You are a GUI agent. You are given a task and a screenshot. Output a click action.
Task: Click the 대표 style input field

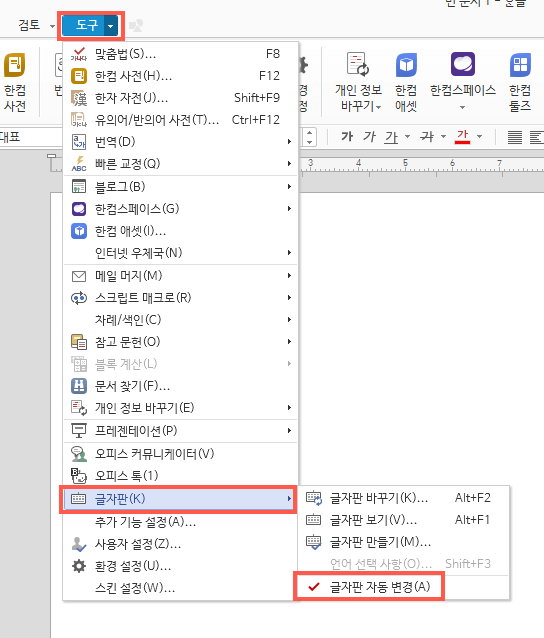pyautogui.click(x=31, y=137)
